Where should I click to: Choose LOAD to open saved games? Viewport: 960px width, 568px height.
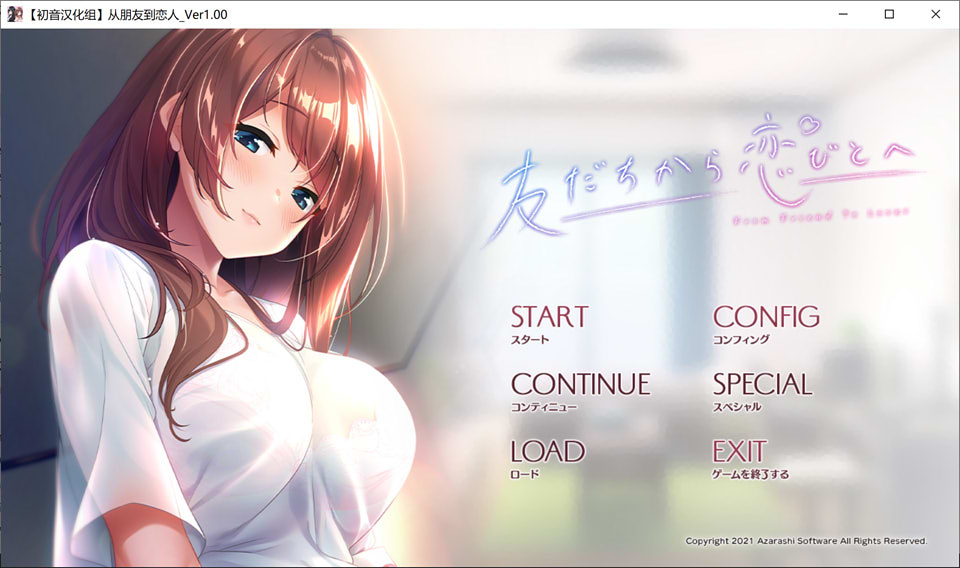click(x=547, y=451)
